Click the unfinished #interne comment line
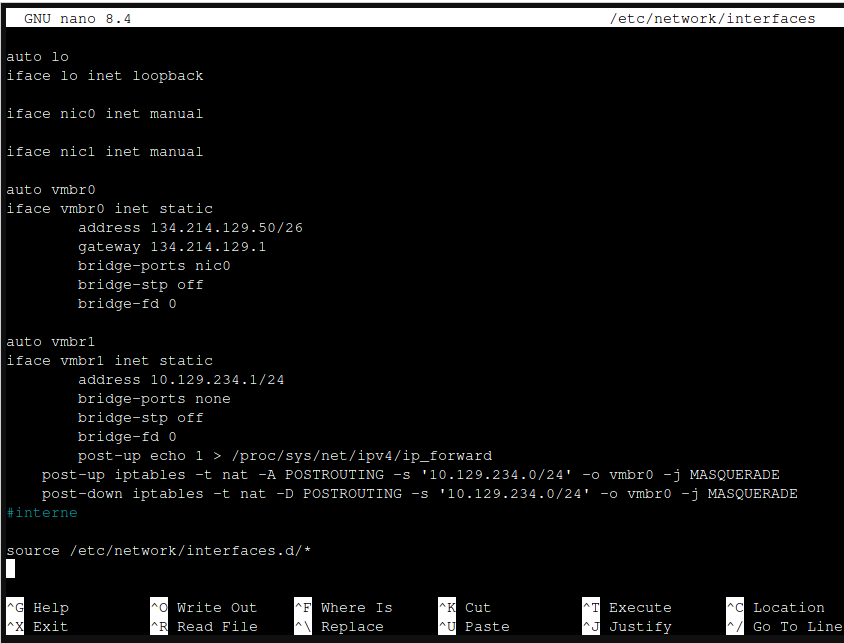 [42, 512]
